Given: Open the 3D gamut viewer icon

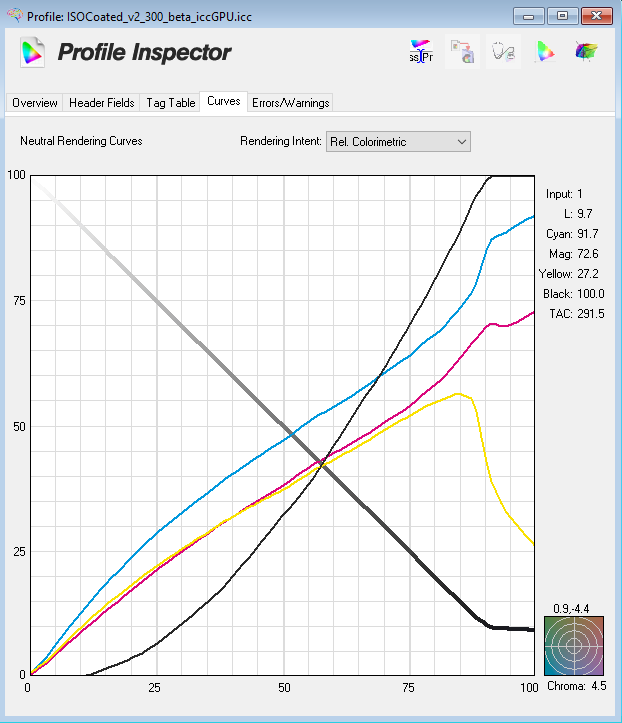Looking at the screenshot, I should [586, 51].
